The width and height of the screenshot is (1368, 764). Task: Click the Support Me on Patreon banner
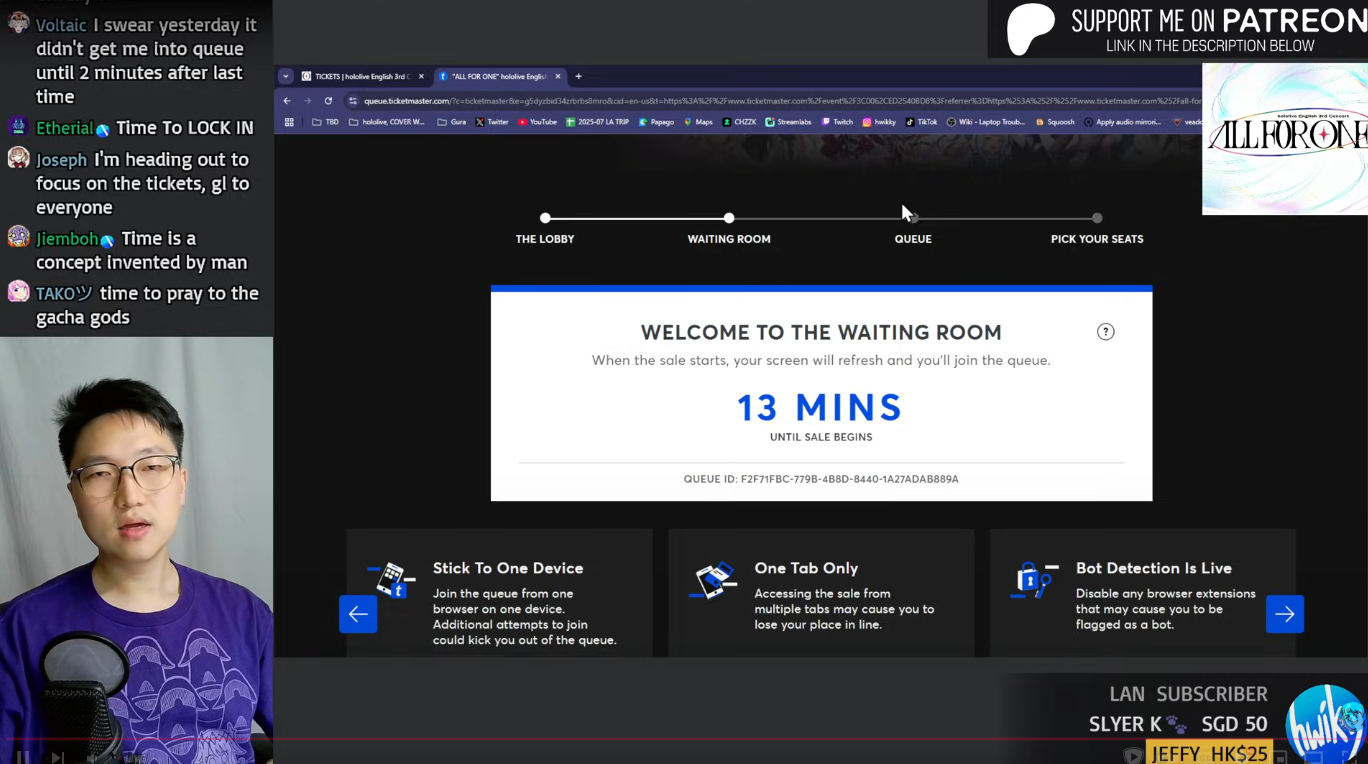[1178, 29]
